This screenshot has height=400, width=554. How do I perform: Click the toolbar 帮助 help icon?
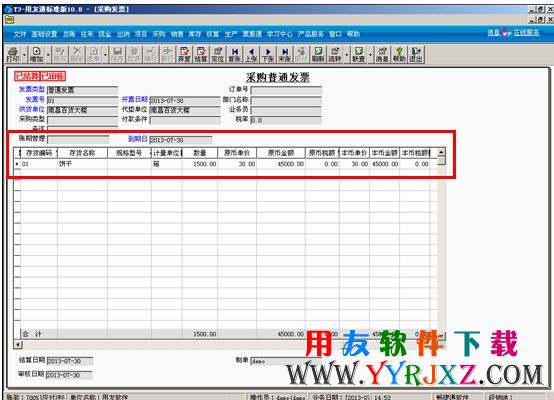399,54
